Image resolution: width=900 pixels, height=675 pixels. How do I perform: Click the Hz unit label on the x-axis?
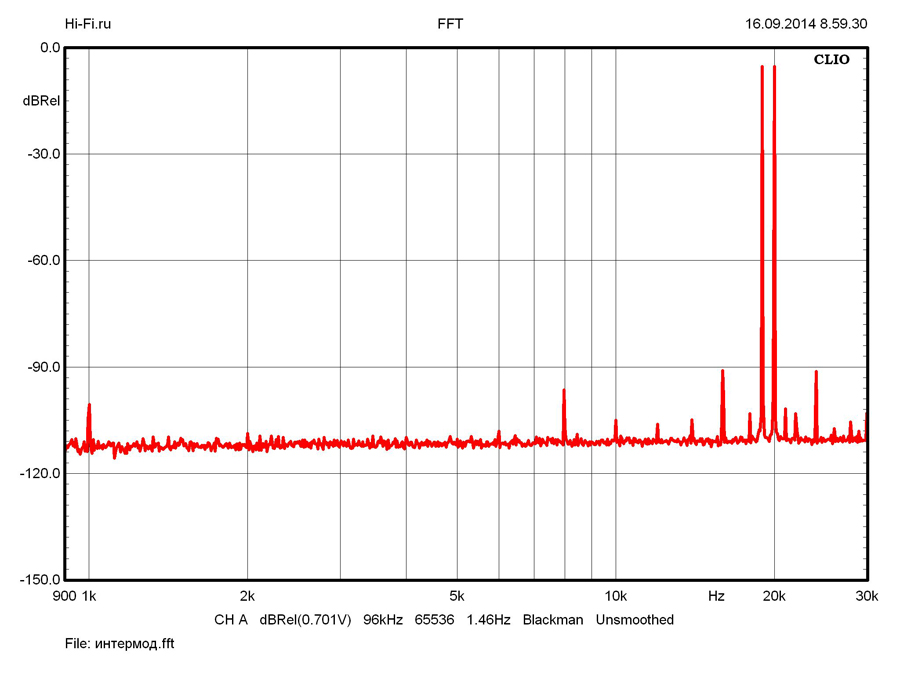[716, 596]
